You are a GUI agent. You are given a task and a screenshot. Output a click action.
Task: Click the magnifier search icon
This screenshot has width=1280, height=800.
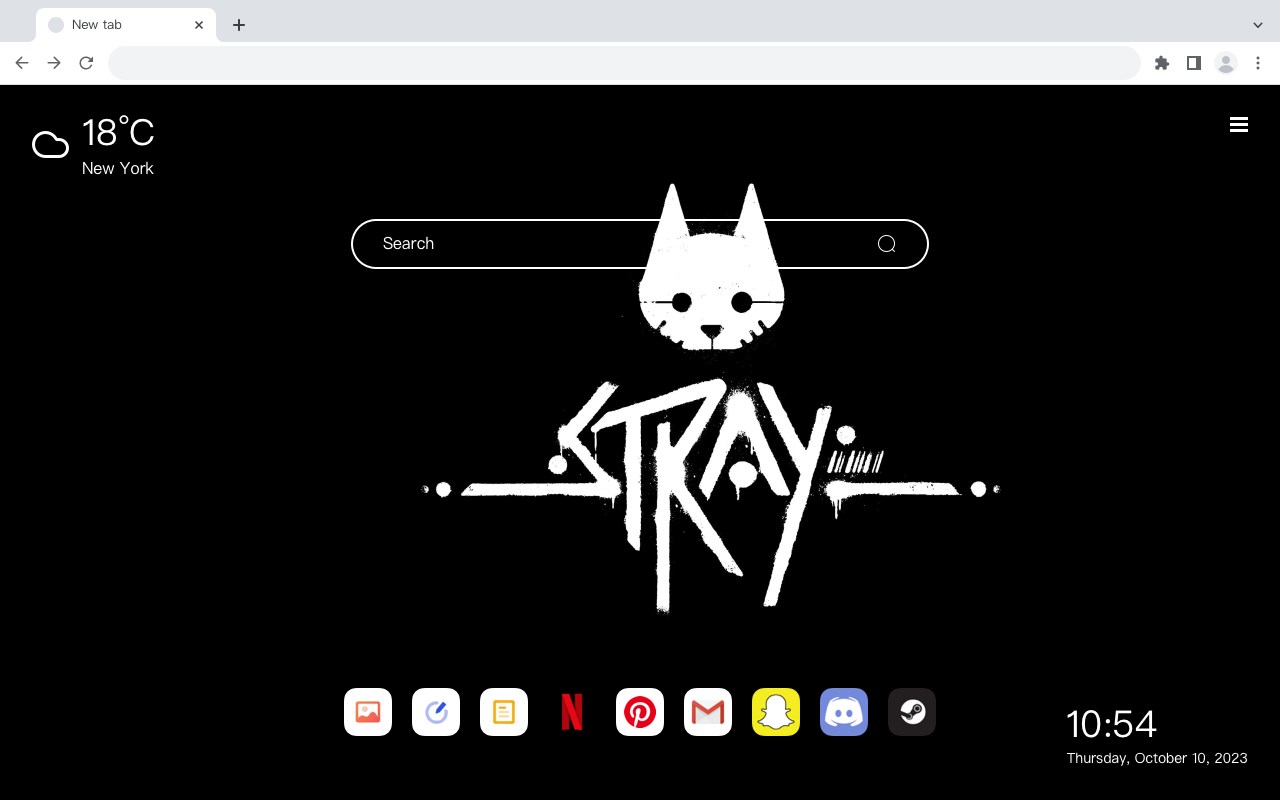click(x=886, y=244)
